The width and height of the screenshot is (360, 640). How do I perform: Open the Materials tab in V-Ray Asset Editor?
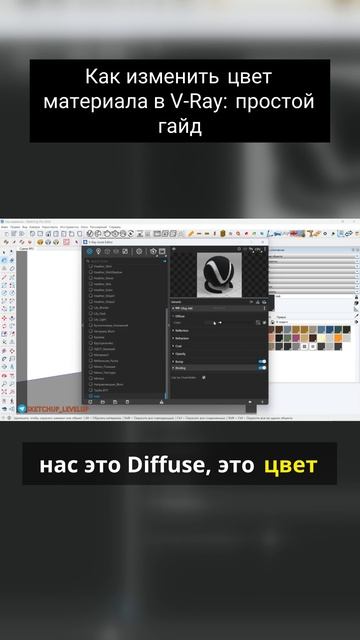90,251
